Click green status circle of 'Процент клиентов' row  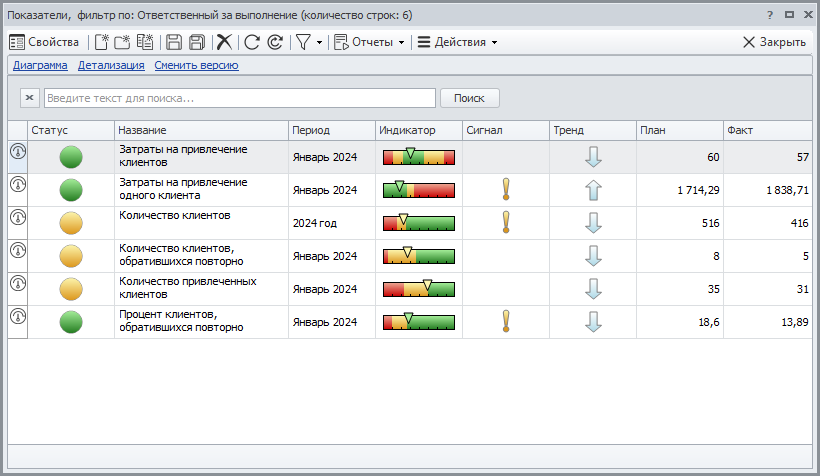(x=71, y=322)
